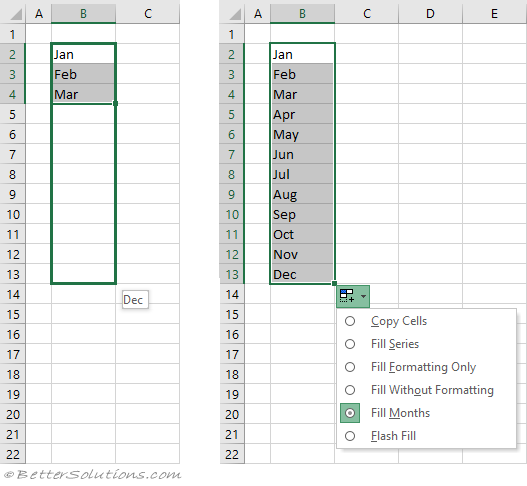Expand the Auto Fill Options dropdown arrow
527x486 pixels.
point(363,296)
